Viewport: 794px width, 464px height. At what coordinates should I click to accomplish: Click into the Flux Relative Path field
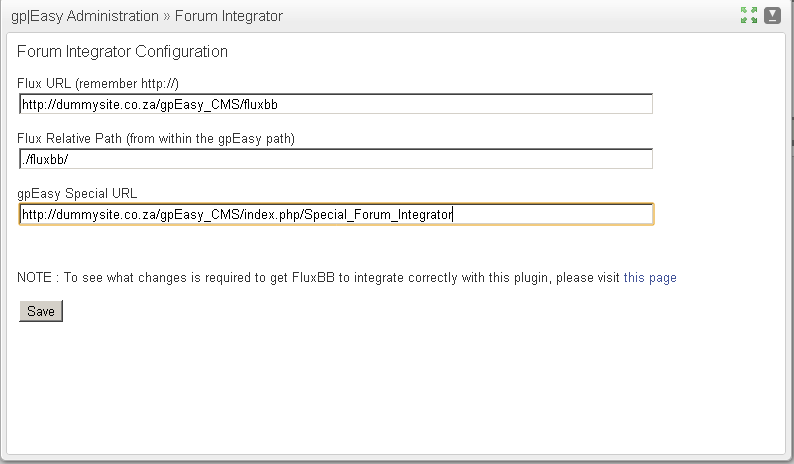tap(335, 159)
